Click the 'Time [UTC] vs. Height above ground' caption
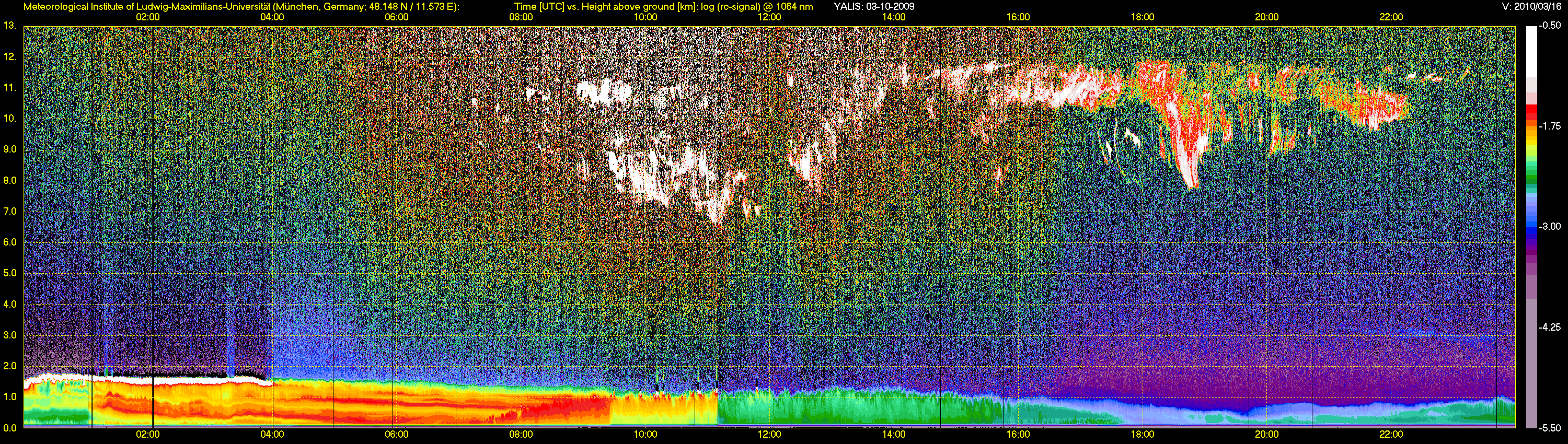1568x444 pixels. click(663, 7)
